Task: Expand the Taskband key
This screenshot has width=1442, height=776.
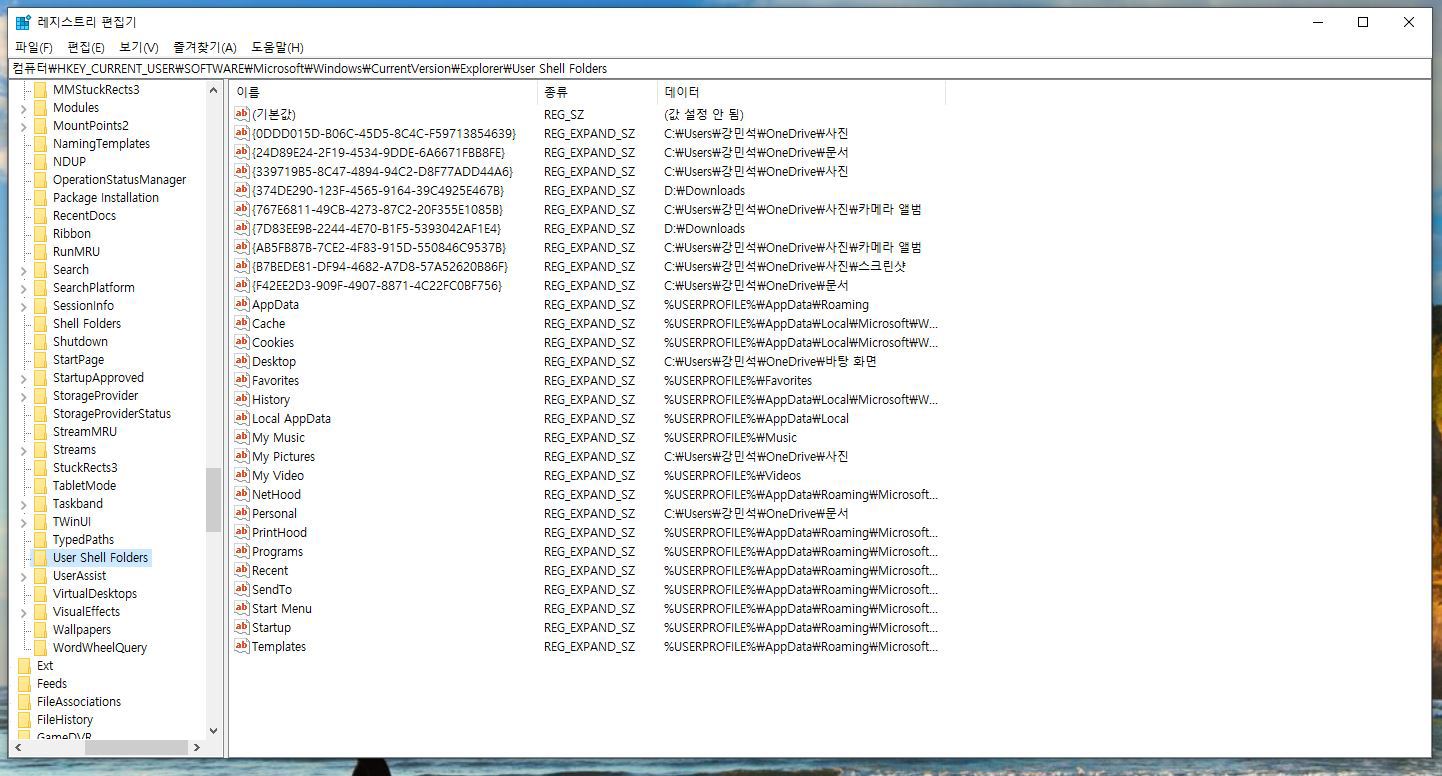Action: (x=24, y=504)
